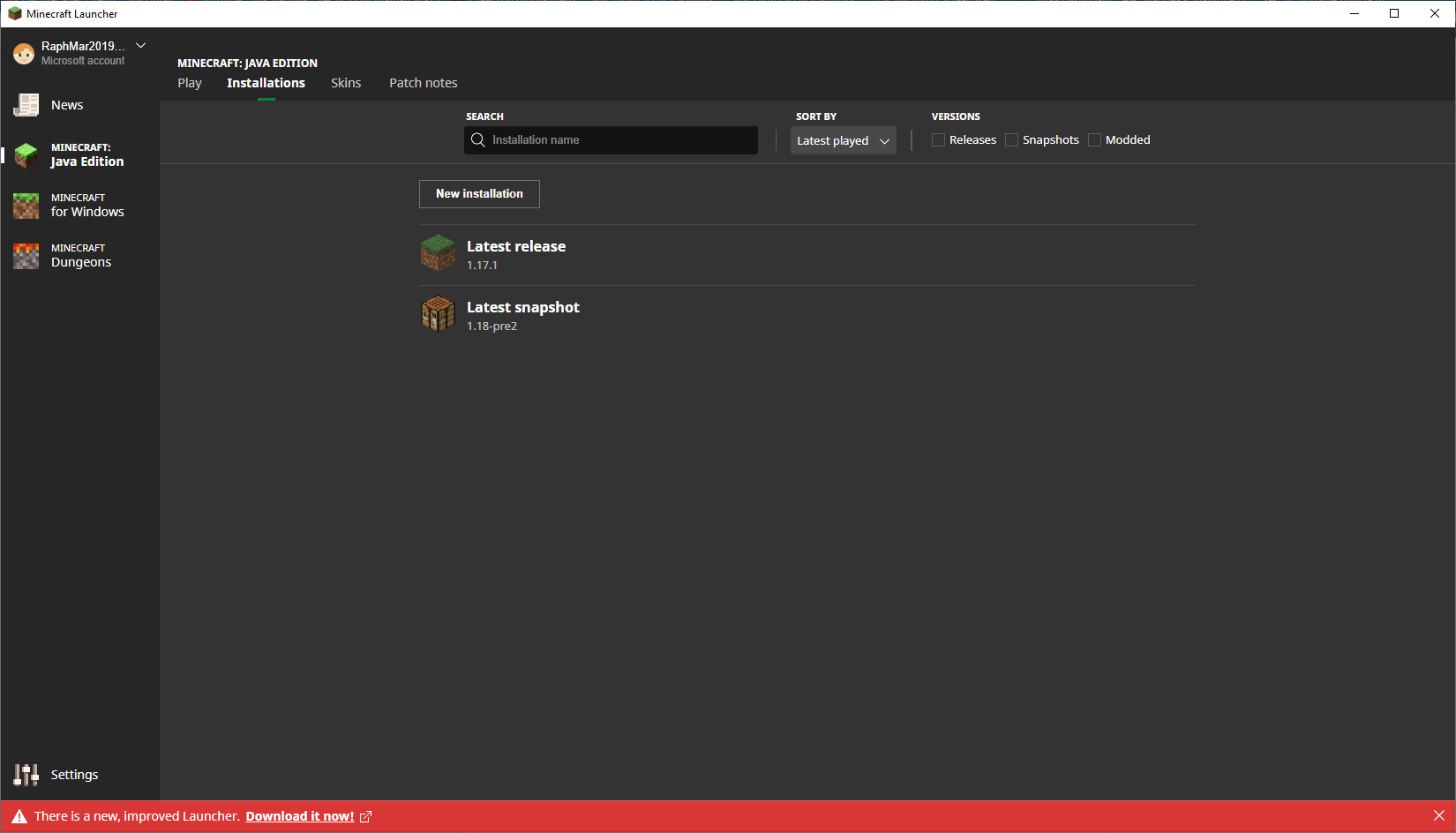The height and width of the screenshot is (833, 1456).
Task: Switch to the Play tab
Action: click(190, 83)
